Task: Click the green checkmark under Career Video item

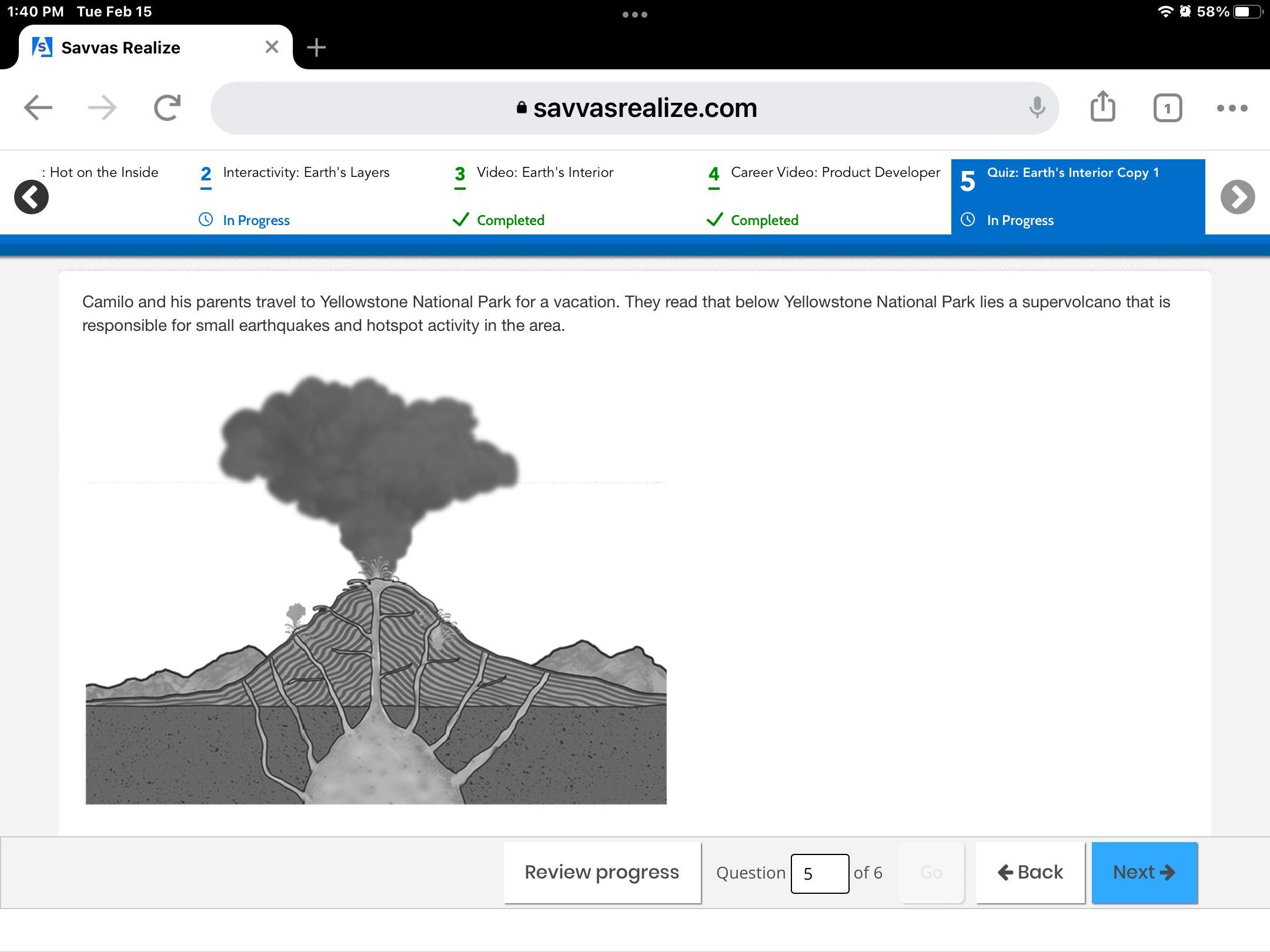Action: [x=714, y=219]
